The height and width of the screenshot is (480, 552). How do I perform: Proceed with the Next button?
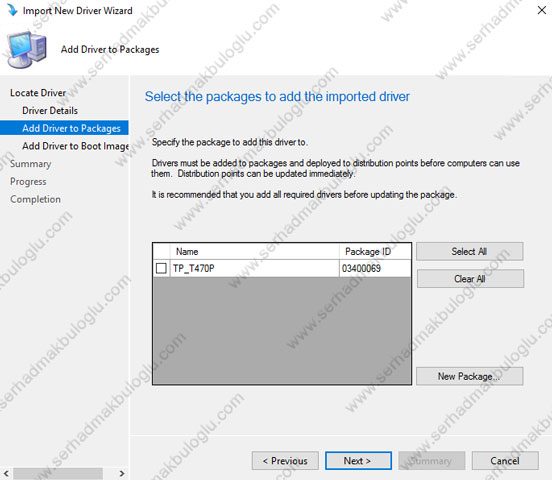(x=358, y=461)
